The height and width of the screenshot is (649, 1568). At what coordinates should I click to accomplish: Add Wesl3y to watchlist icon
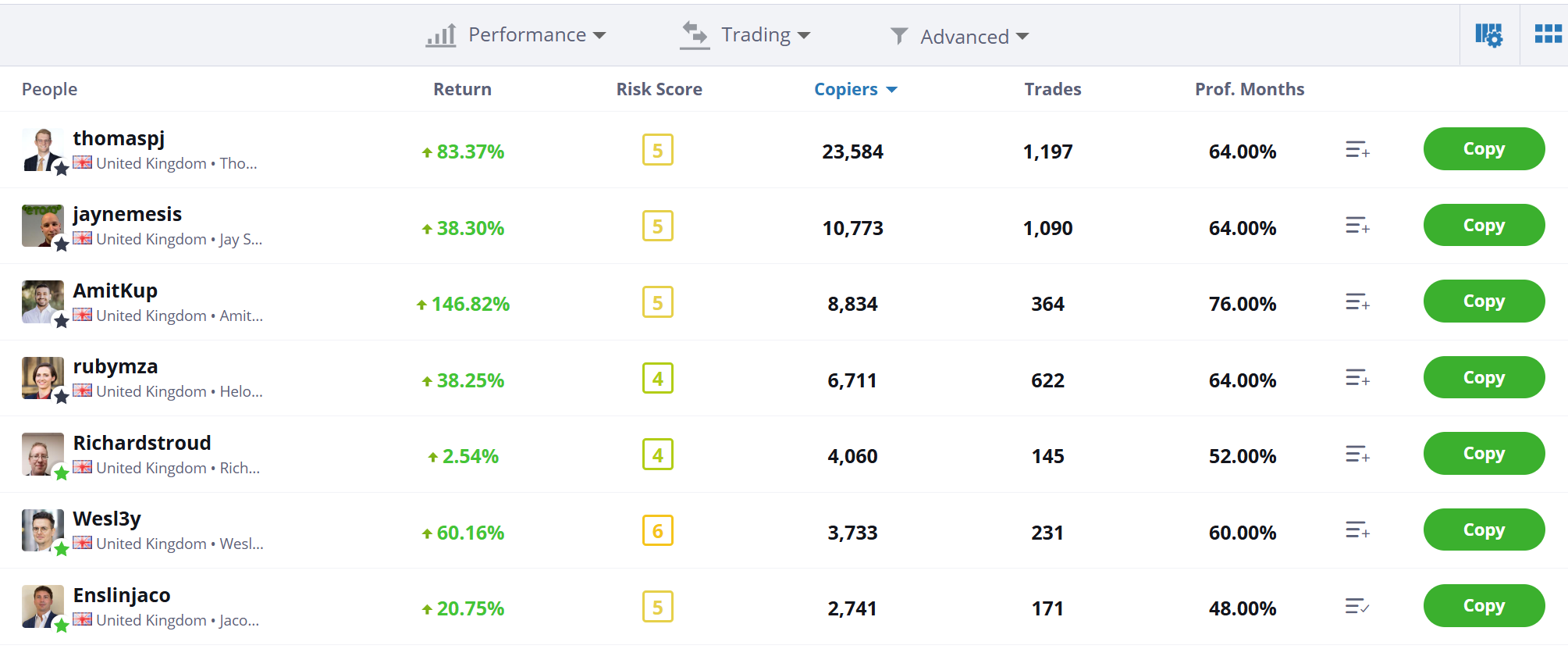click(1356, 531)
